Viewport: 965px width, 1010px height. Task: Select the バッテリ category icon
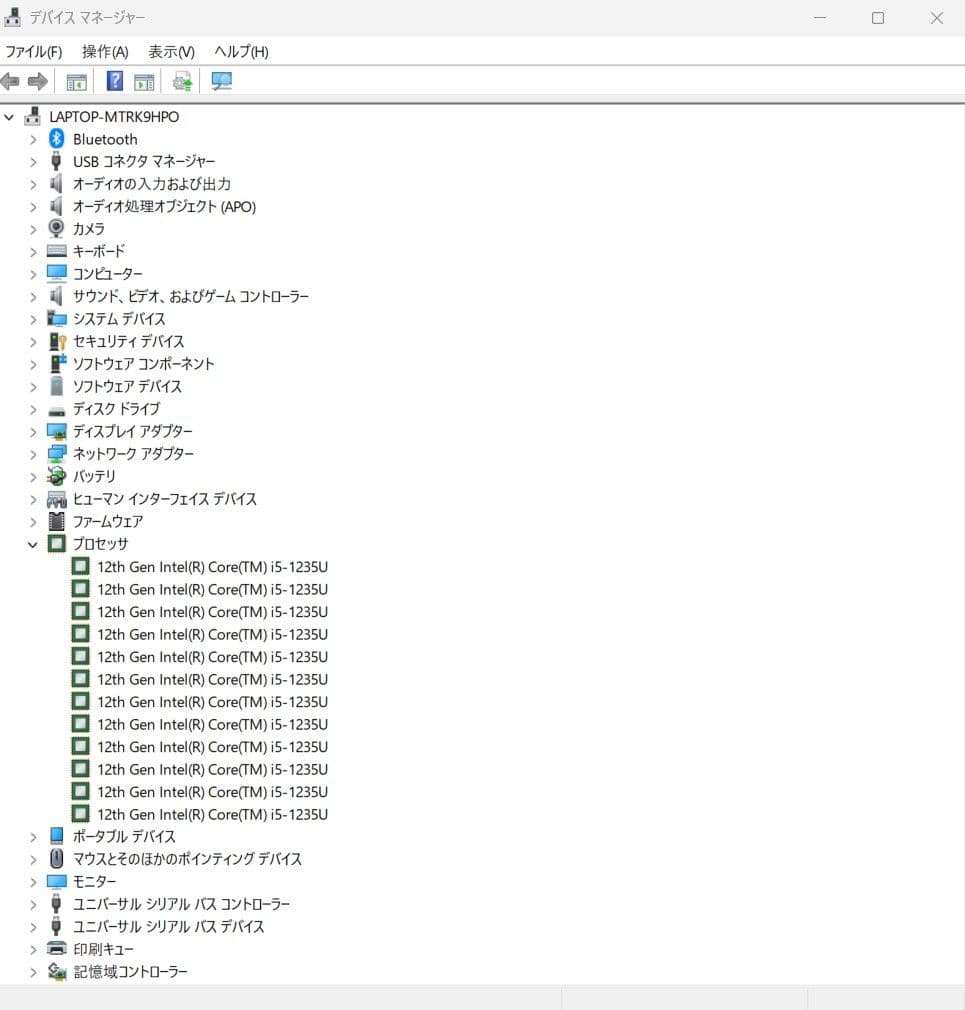57,476
